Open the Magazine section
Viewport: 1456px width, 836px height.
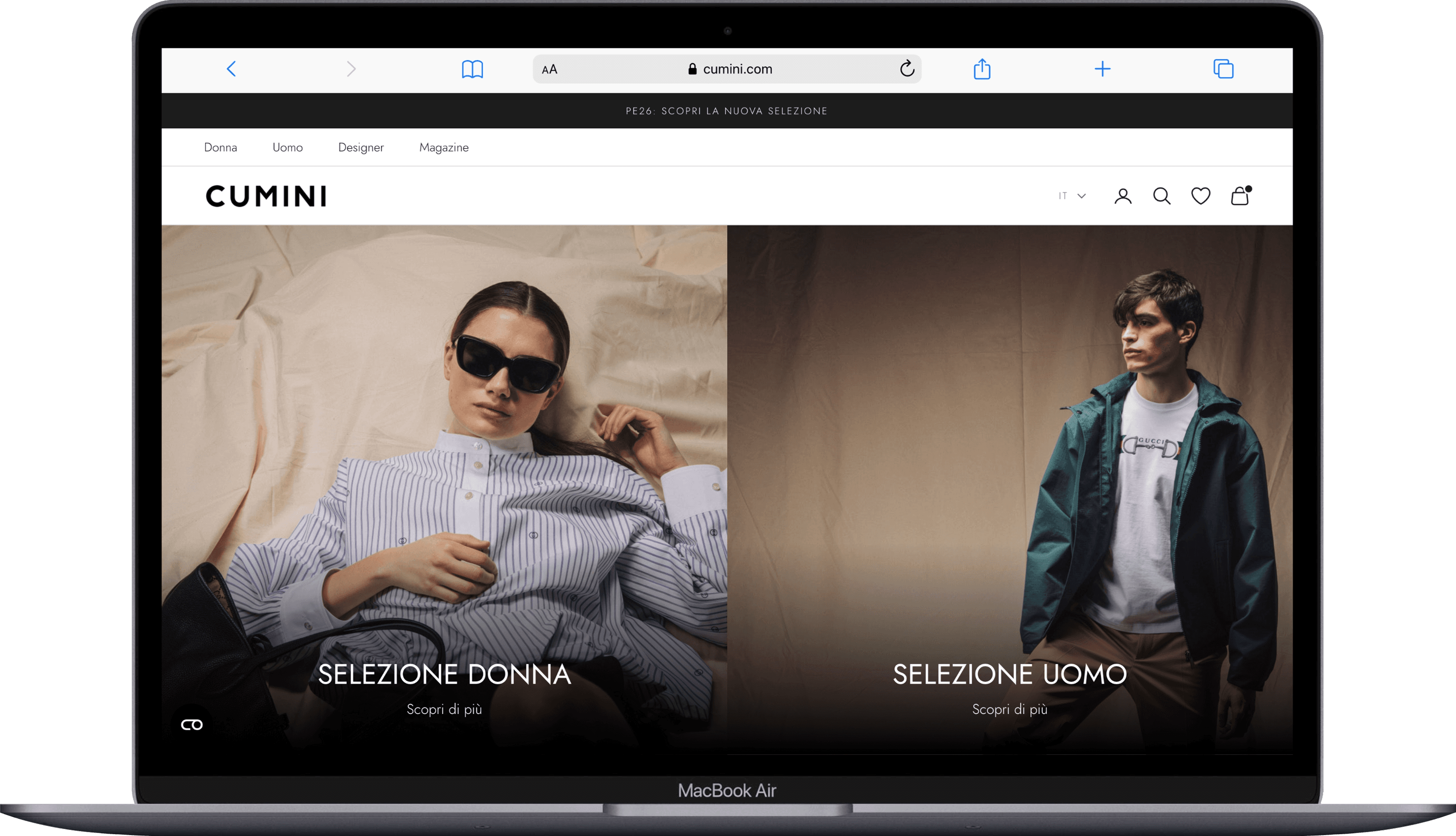(x=443, y=147)
